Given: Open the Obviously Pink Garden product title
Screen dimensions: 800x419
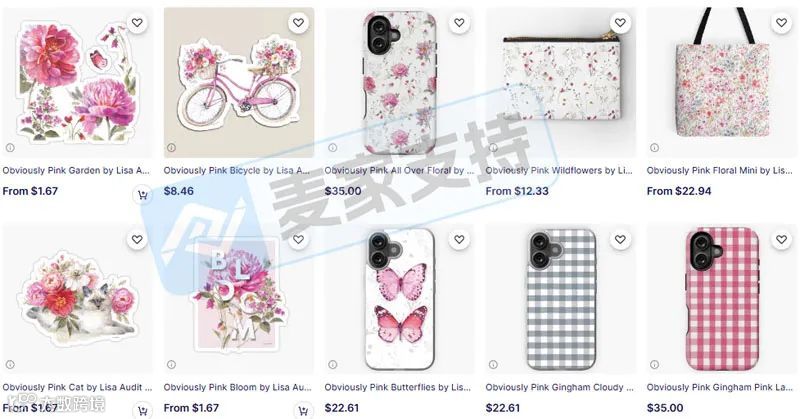Looking at the screenshot, I should (x=76, y=171).
